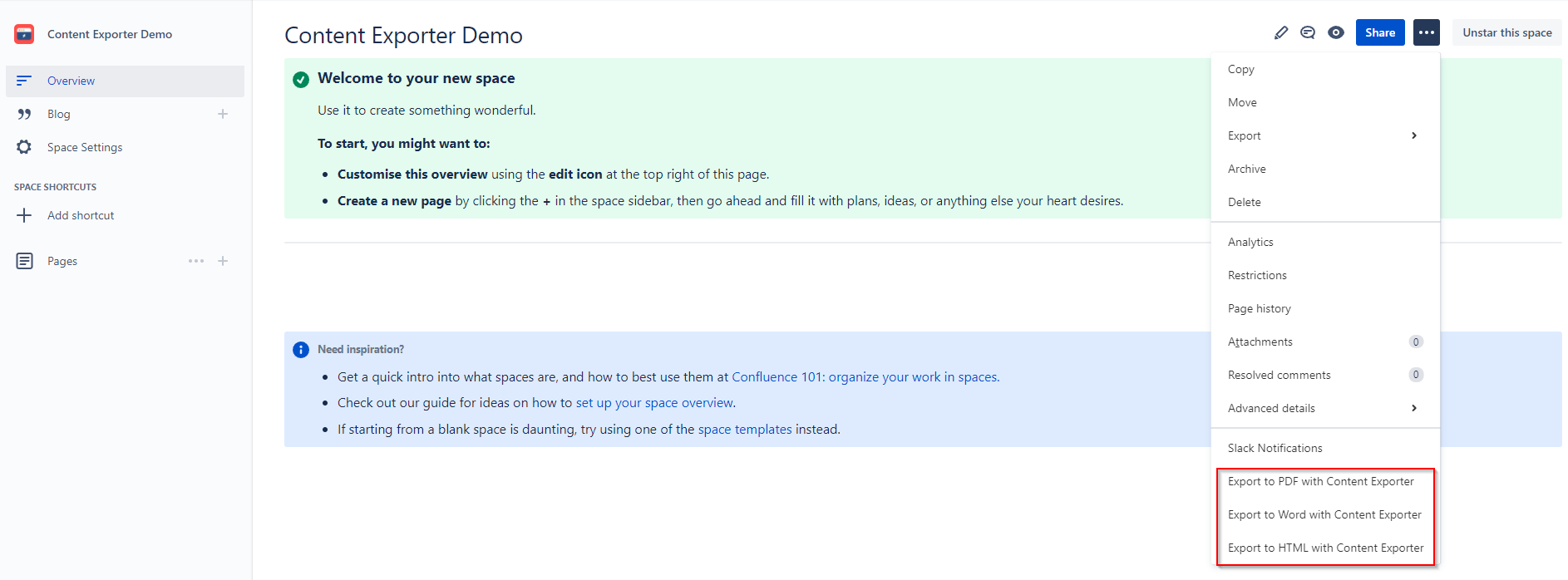Click the plus icon next to Blog

pyautogui.click(x=223, y=114)
